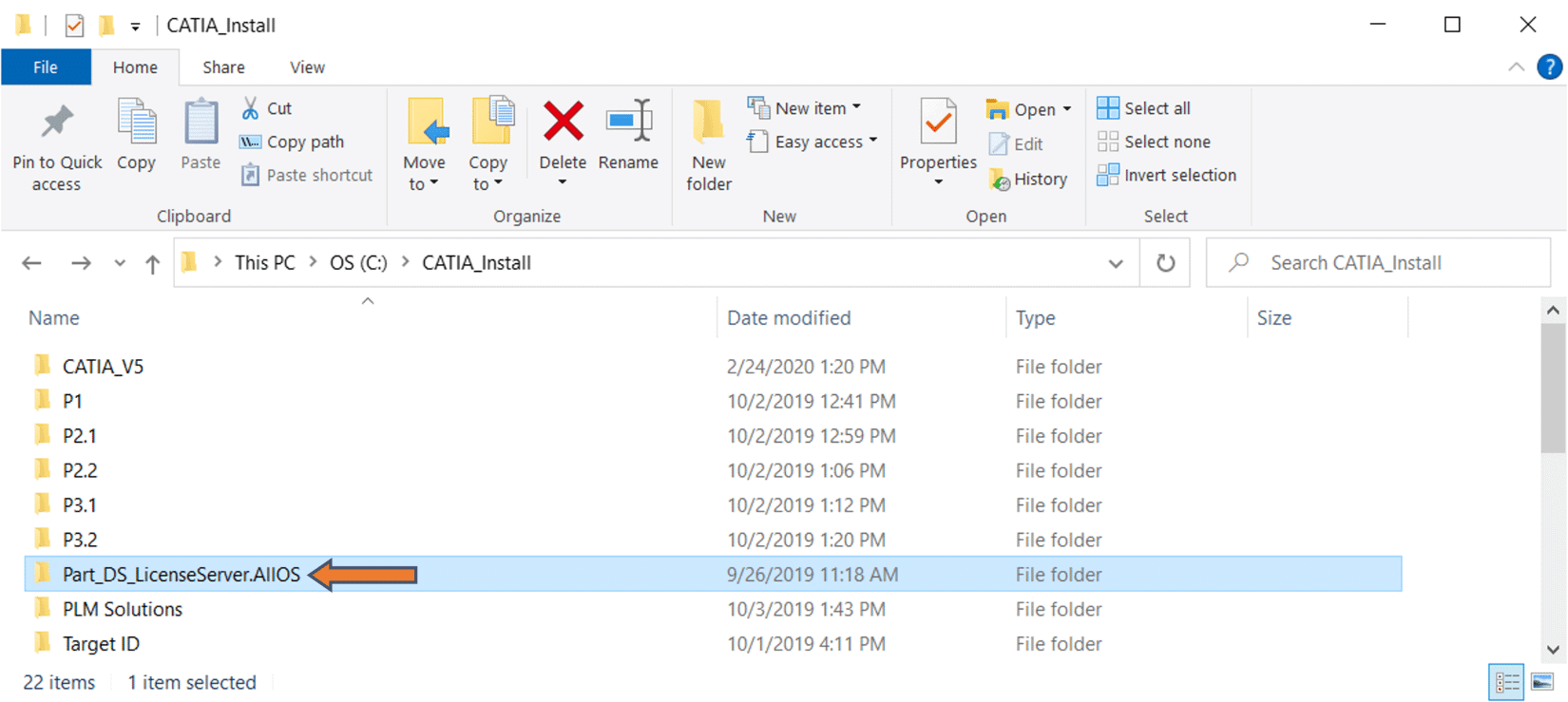
Task: Expand the Open dropdown arrow
Action: (1067, 109)
